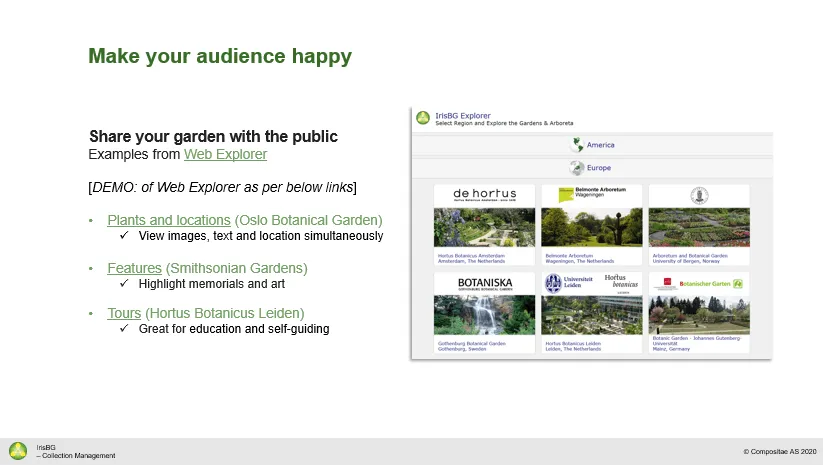Open the de hortus Amsterdam garden photo

tap(484, 227)
